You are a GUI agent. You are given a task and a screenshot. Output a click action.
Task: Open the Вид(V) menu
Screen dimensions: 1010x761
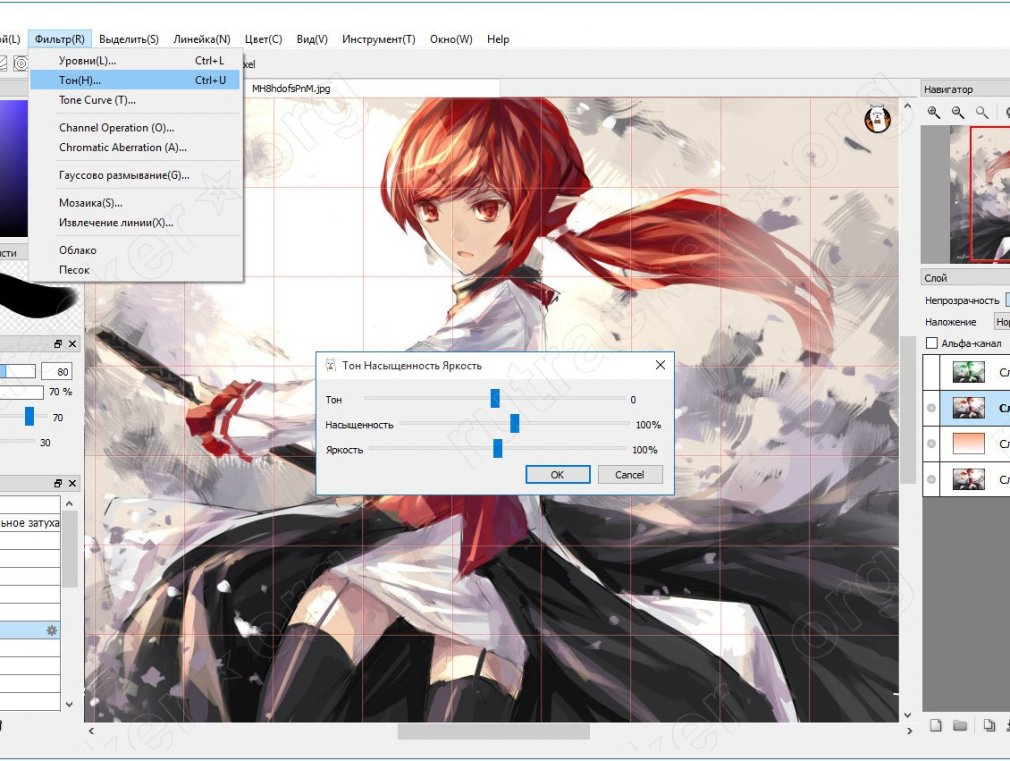coord(312,39)
